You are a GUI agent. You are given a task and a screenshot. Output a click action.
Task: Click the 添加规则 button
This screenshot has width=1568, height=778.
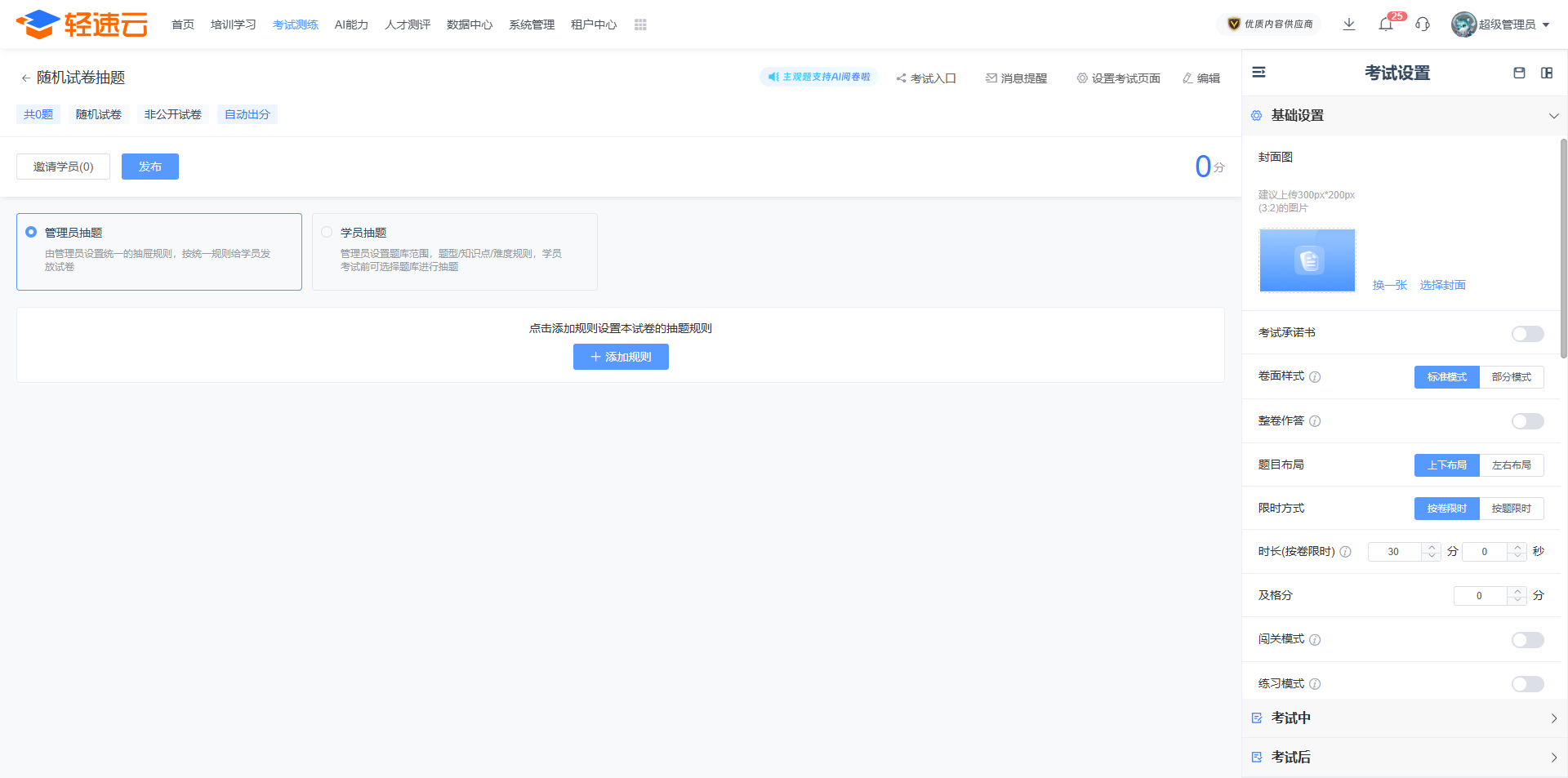(x=621, y=357)
